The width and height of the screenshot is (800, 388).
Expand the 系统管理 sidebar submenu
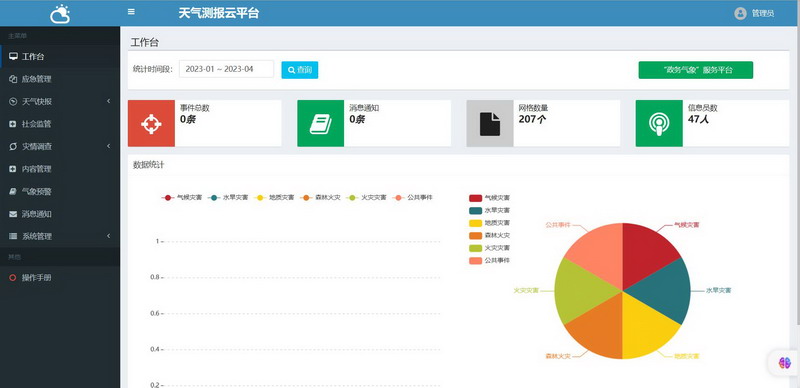pos(60,236)
